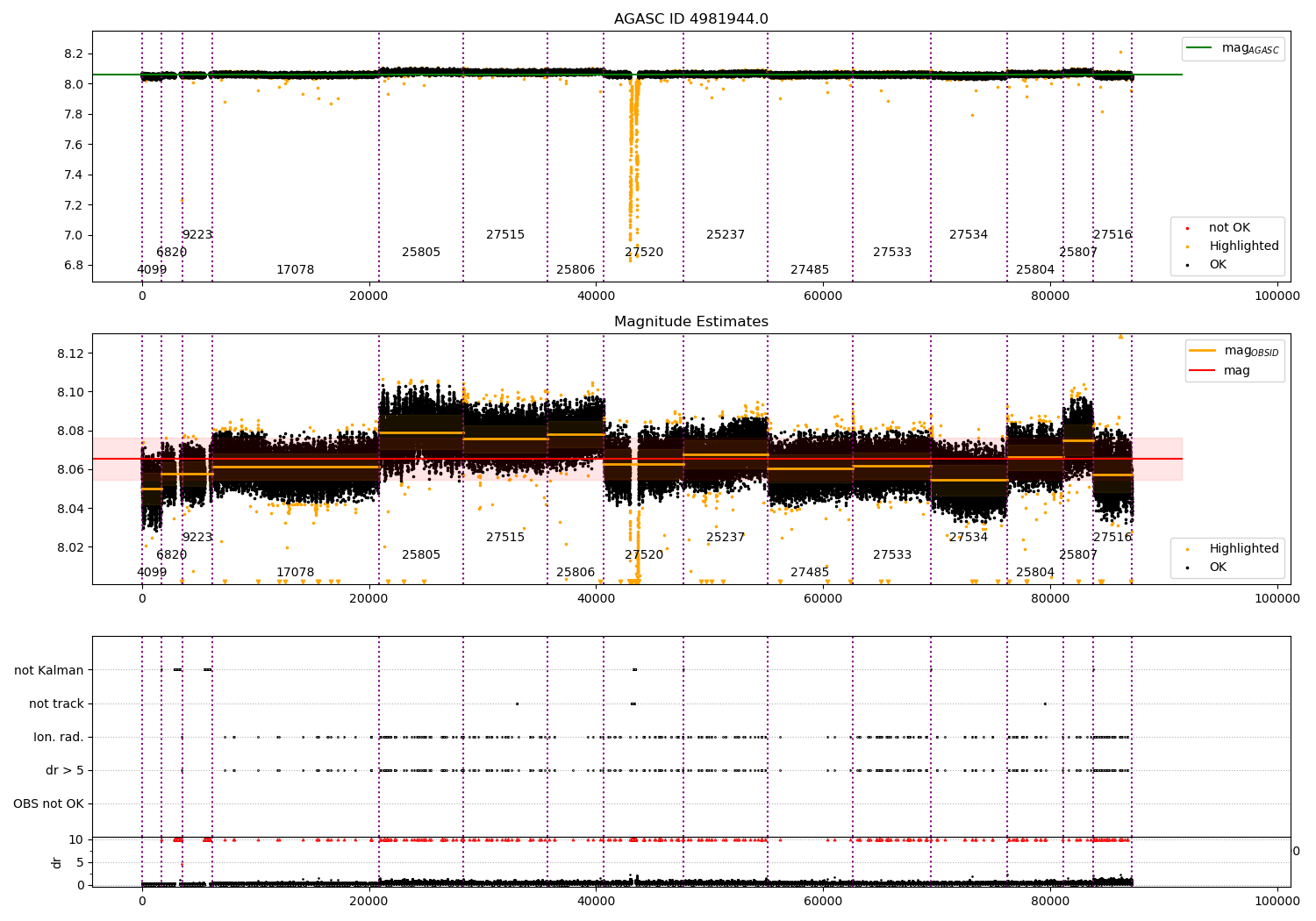1316x921 pixels.
Task: Click y-axis tick 8.12 in middle plot
Action: [71, 353]
